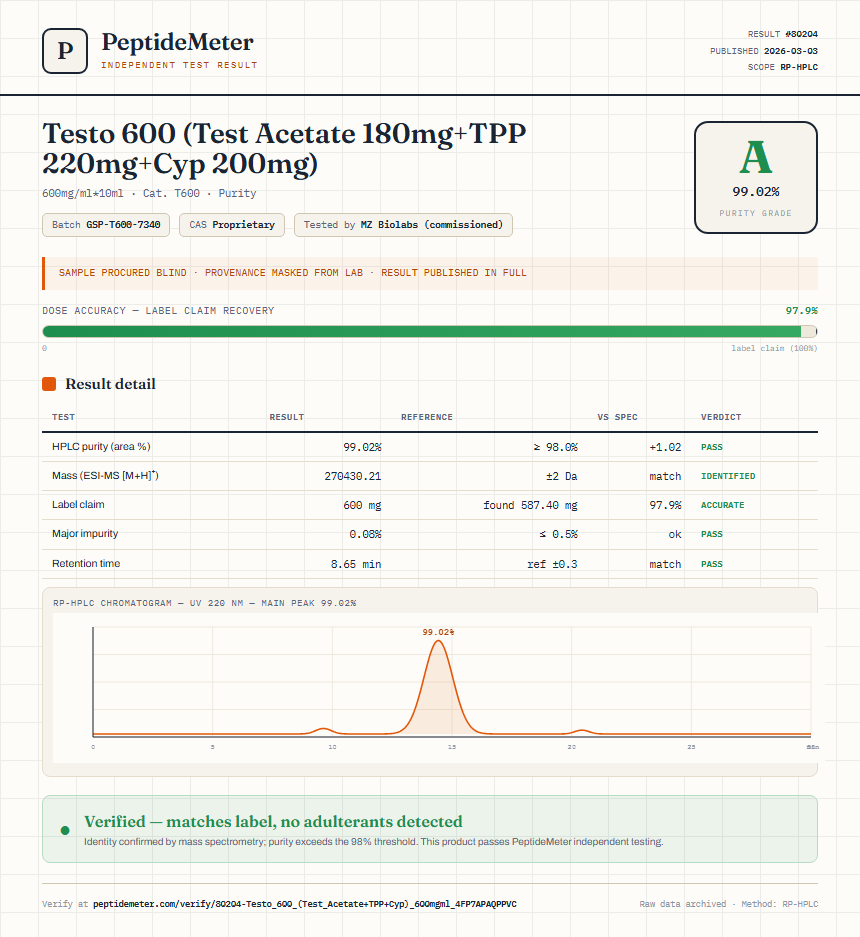Viewport: 860px width, 937px height.
Task: Click the 15 tick on chromatogram axis
Action: 452,747
